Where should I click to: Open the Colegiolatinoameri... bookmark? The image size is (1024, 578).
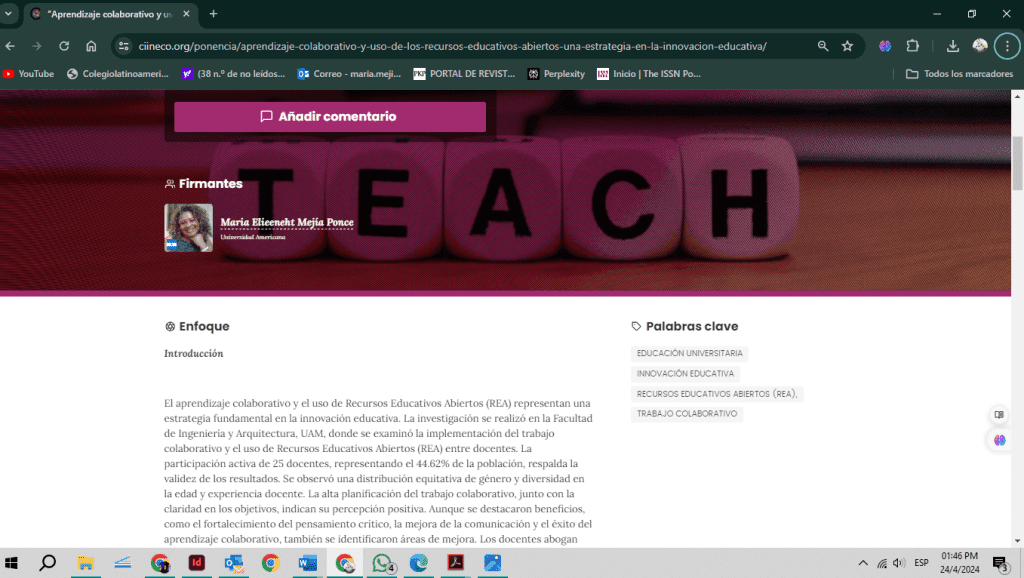[118, 74]
